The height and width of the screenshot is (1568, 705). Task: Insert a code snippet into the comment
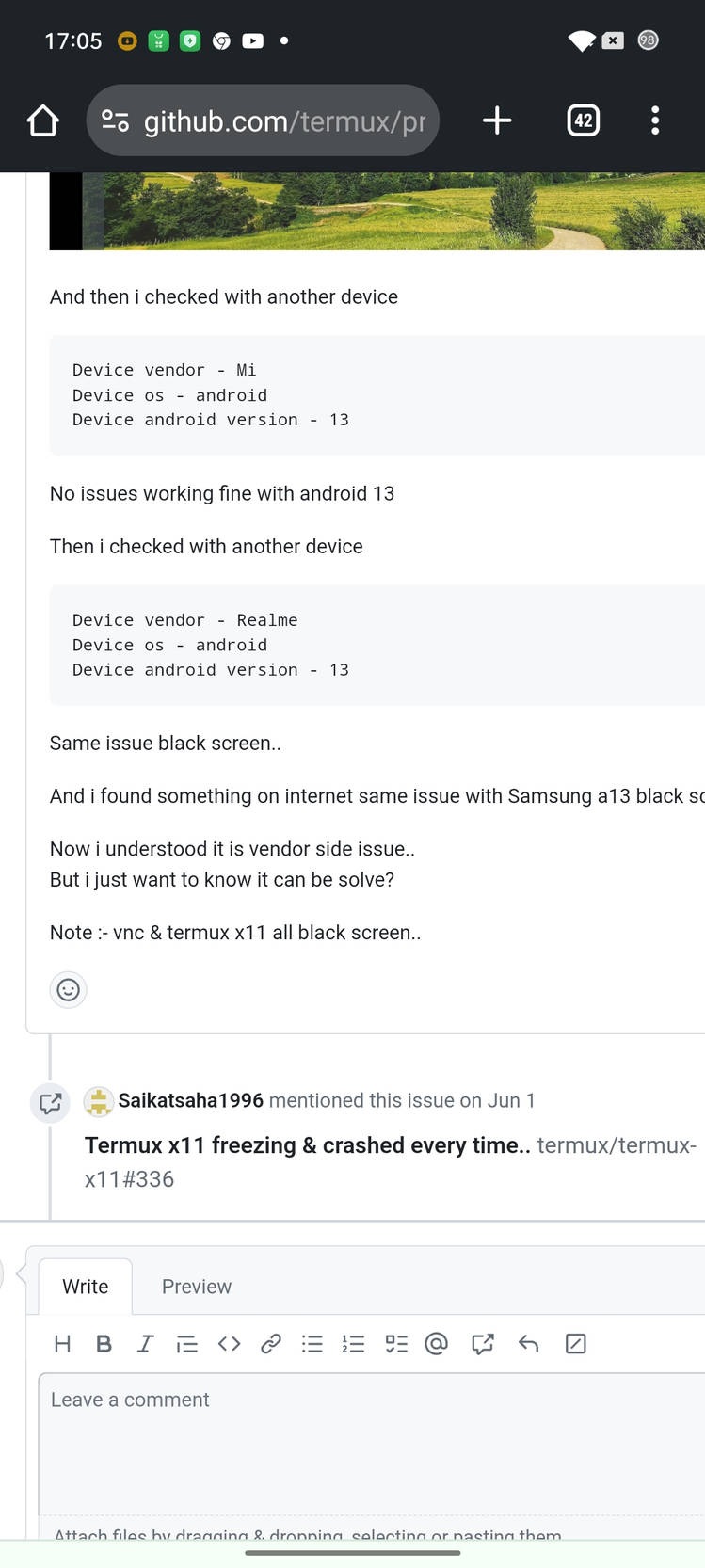[229, 1343]
